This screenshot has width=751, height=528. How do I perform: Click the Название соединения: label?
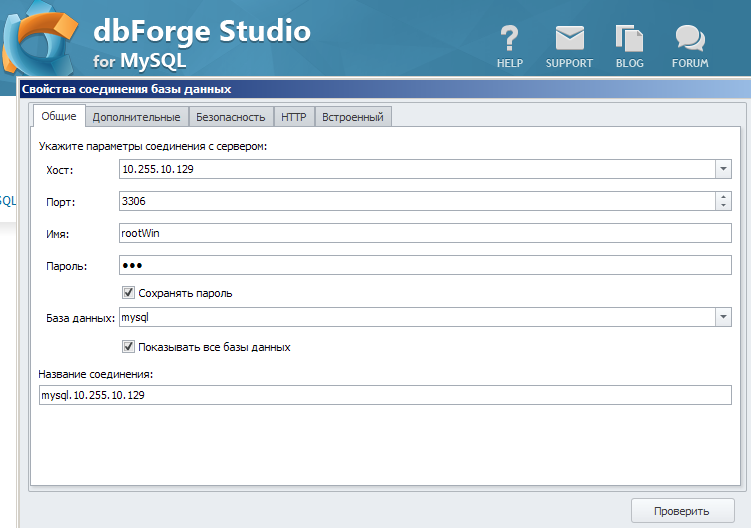click(x=96, y=374)
